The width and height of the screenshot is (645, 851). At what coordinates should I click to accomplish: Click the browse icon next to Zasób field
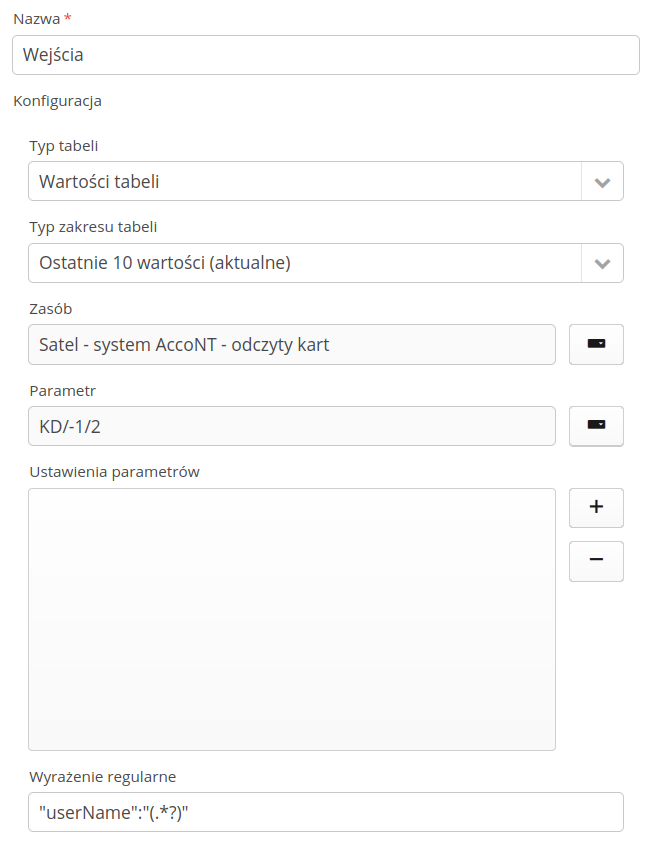596,344
